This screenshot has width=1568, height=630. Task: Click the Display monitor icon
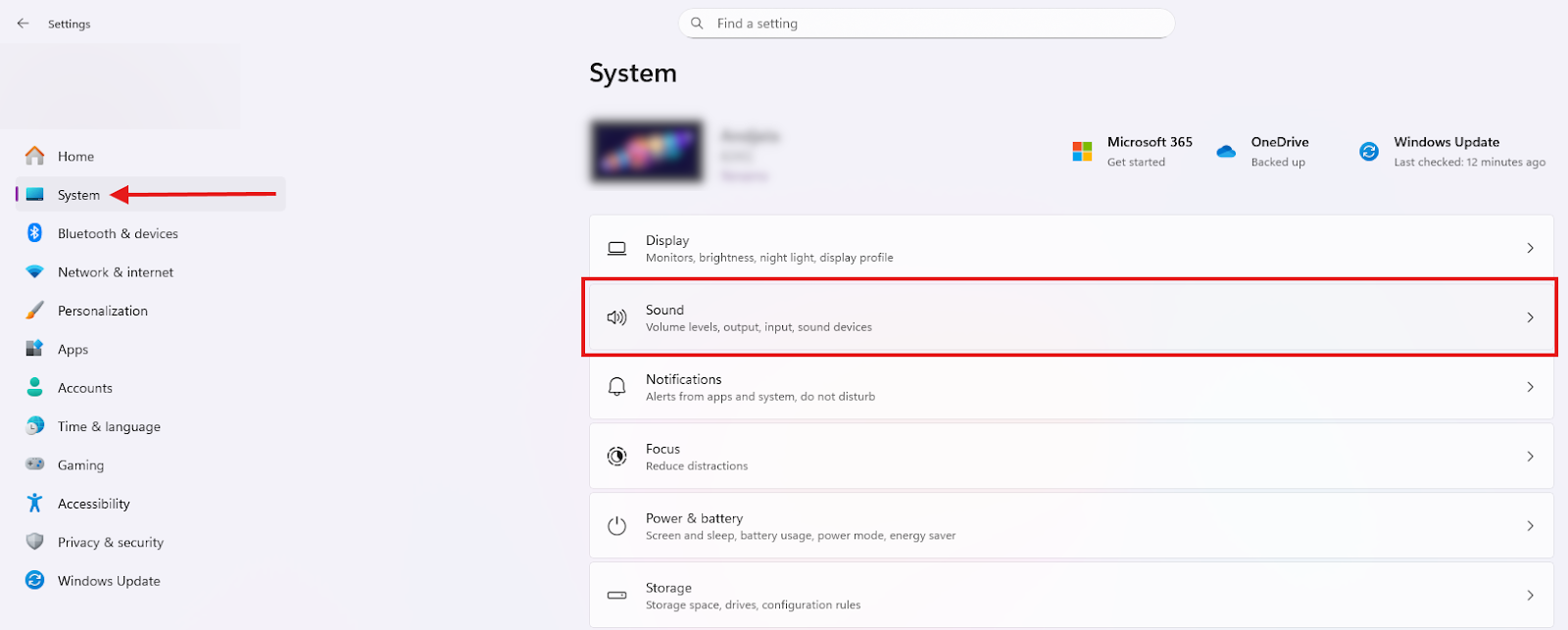click(x=616, y=249)
